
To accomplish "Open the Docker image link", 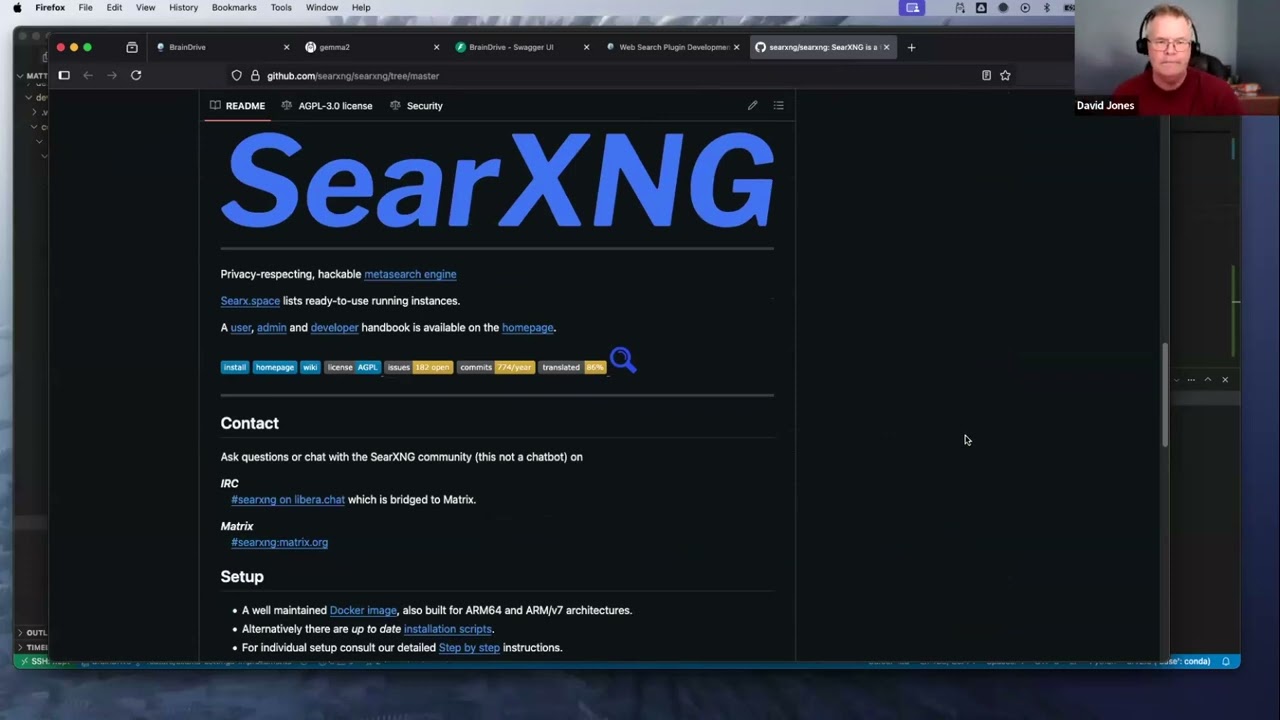I will [363, 610].
